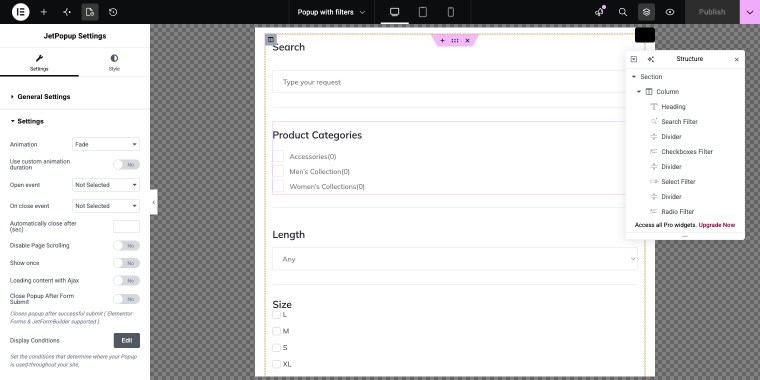Screen dimensions: 760x380
Task: Switch to the Settings tab
Action: tap(39, 63)
